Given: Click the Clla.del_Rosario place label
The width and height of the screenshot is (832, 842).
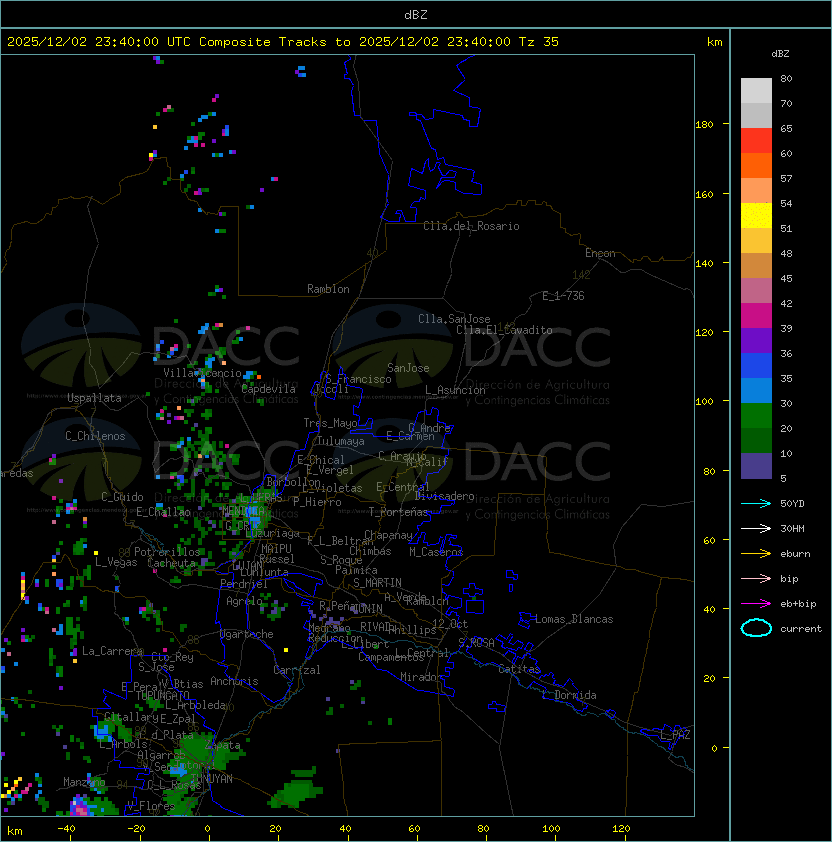Looking at the screenshot, I should tap(471, 226).
